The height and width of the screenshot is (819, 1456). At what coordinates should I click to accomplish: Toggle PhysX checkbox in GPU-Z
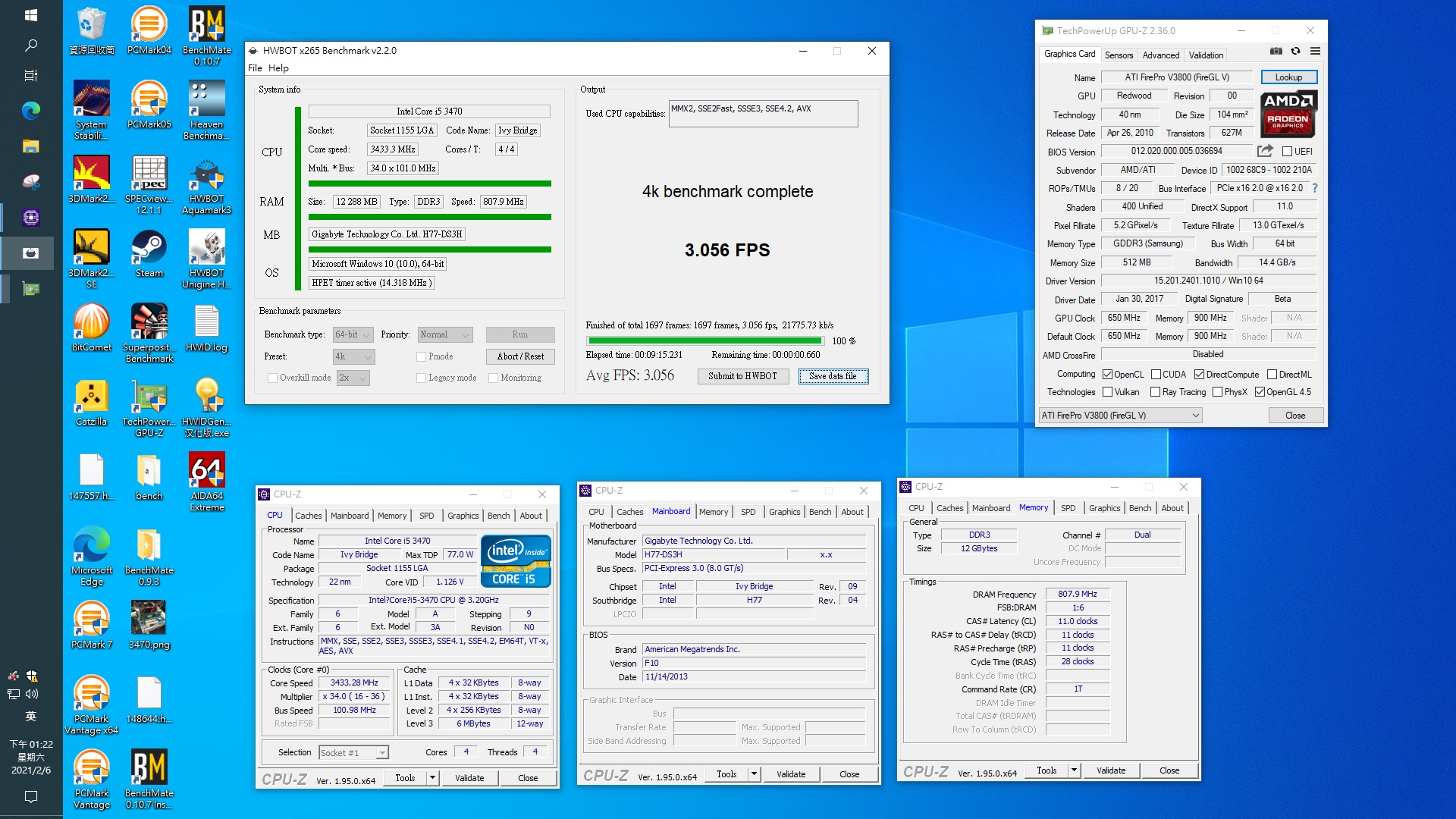[x=1217, y=392]
